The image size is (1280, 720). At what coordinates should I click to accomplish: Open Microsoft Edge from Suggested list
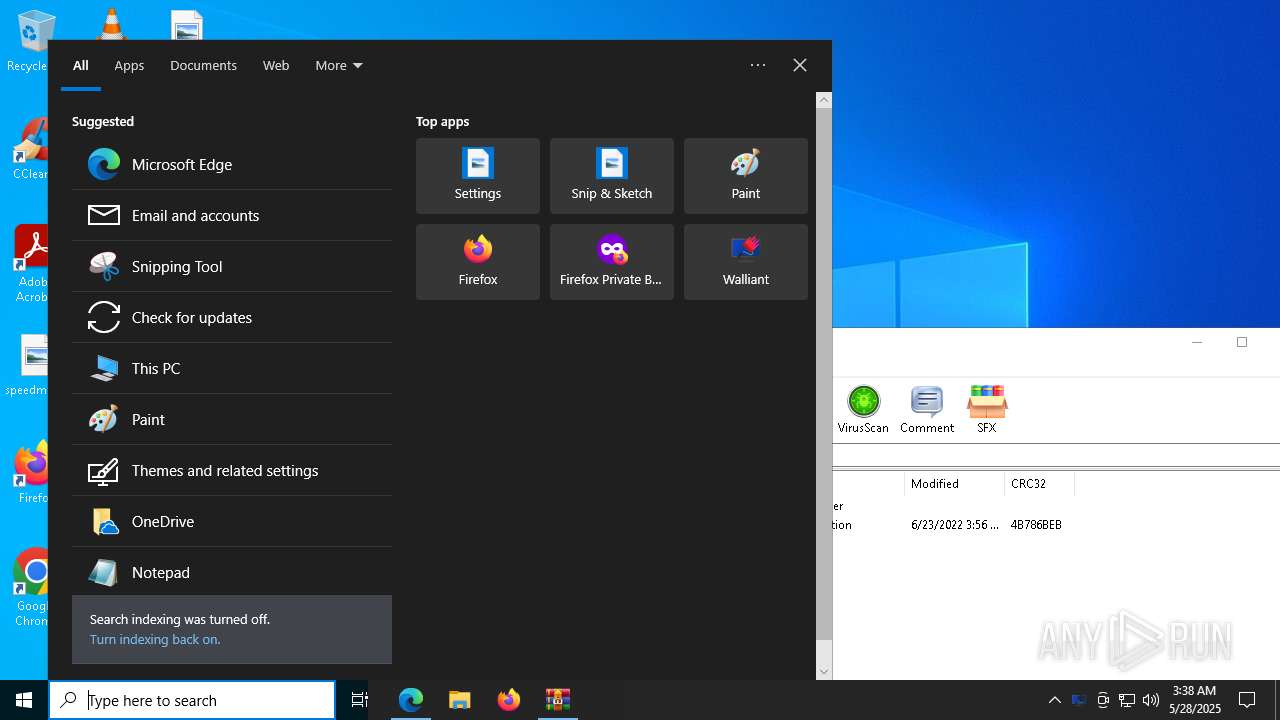(x=232, y=164)
